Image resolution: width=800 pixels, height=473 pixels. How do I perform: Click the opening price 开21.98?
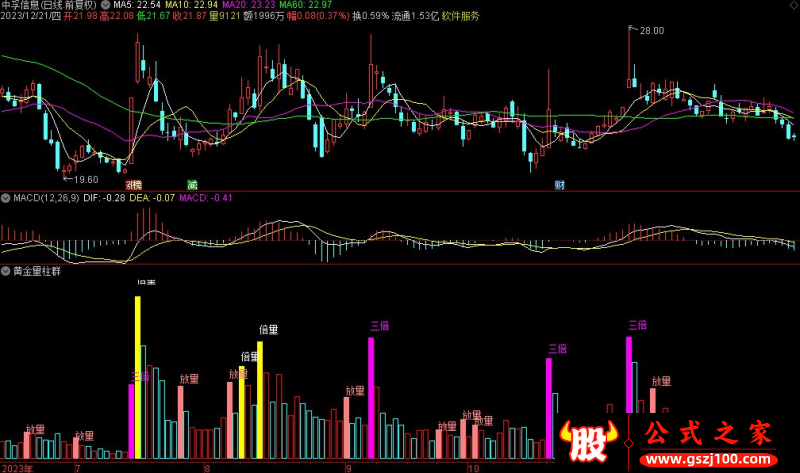[x=80, y=16]
